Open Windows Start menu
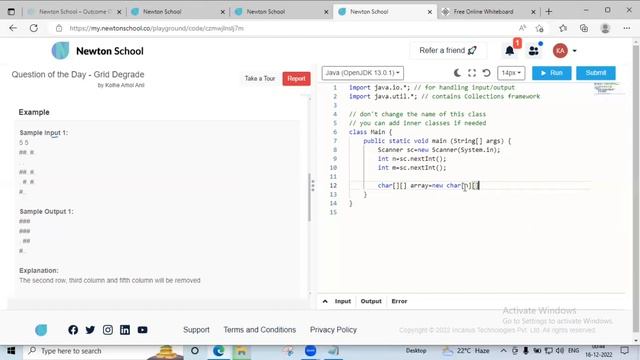Viewport: 640px width, 360px height. click(11, 351)
